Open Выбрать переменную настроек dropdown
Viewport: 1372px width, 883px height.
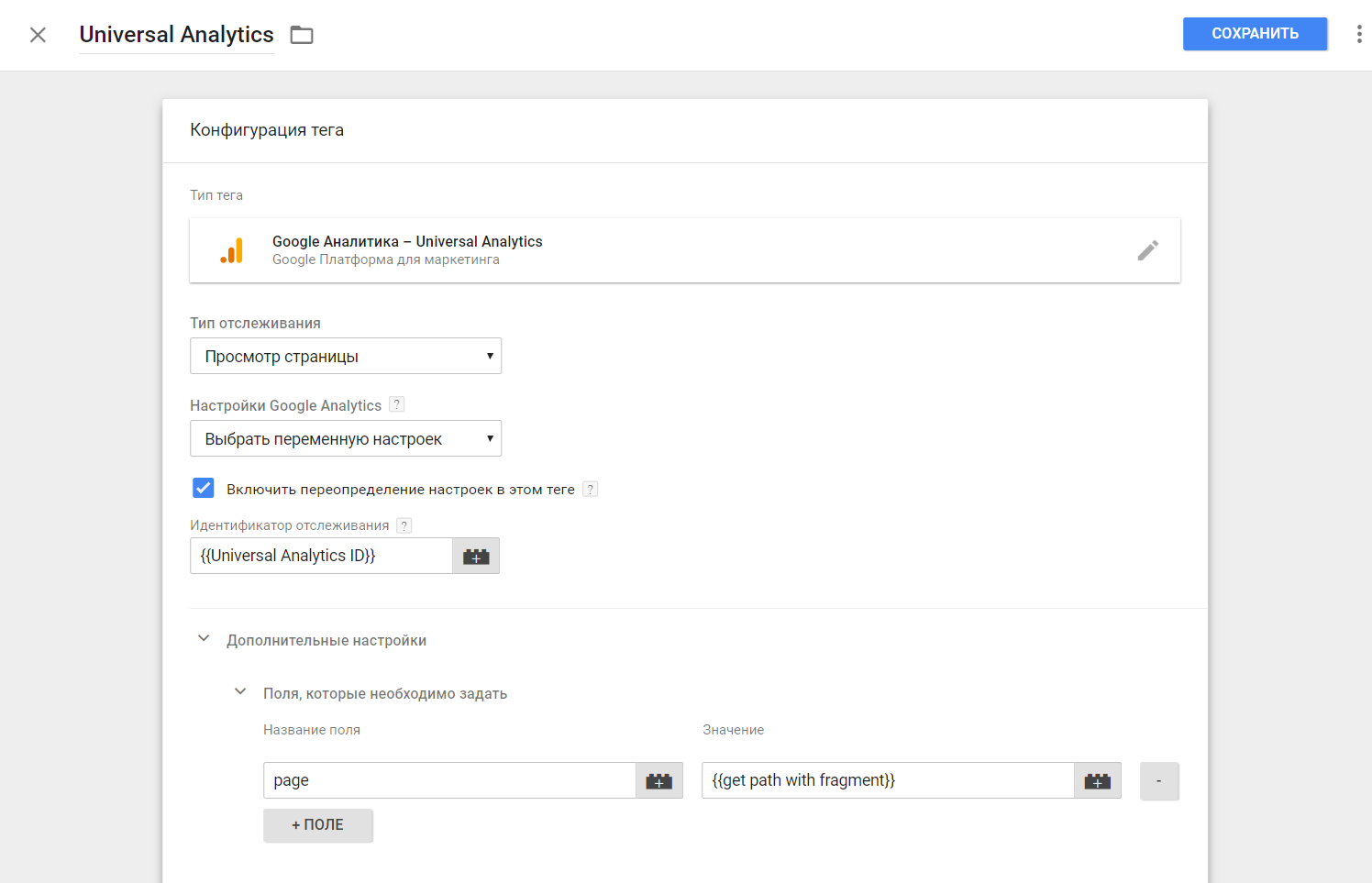coord(346,438)
